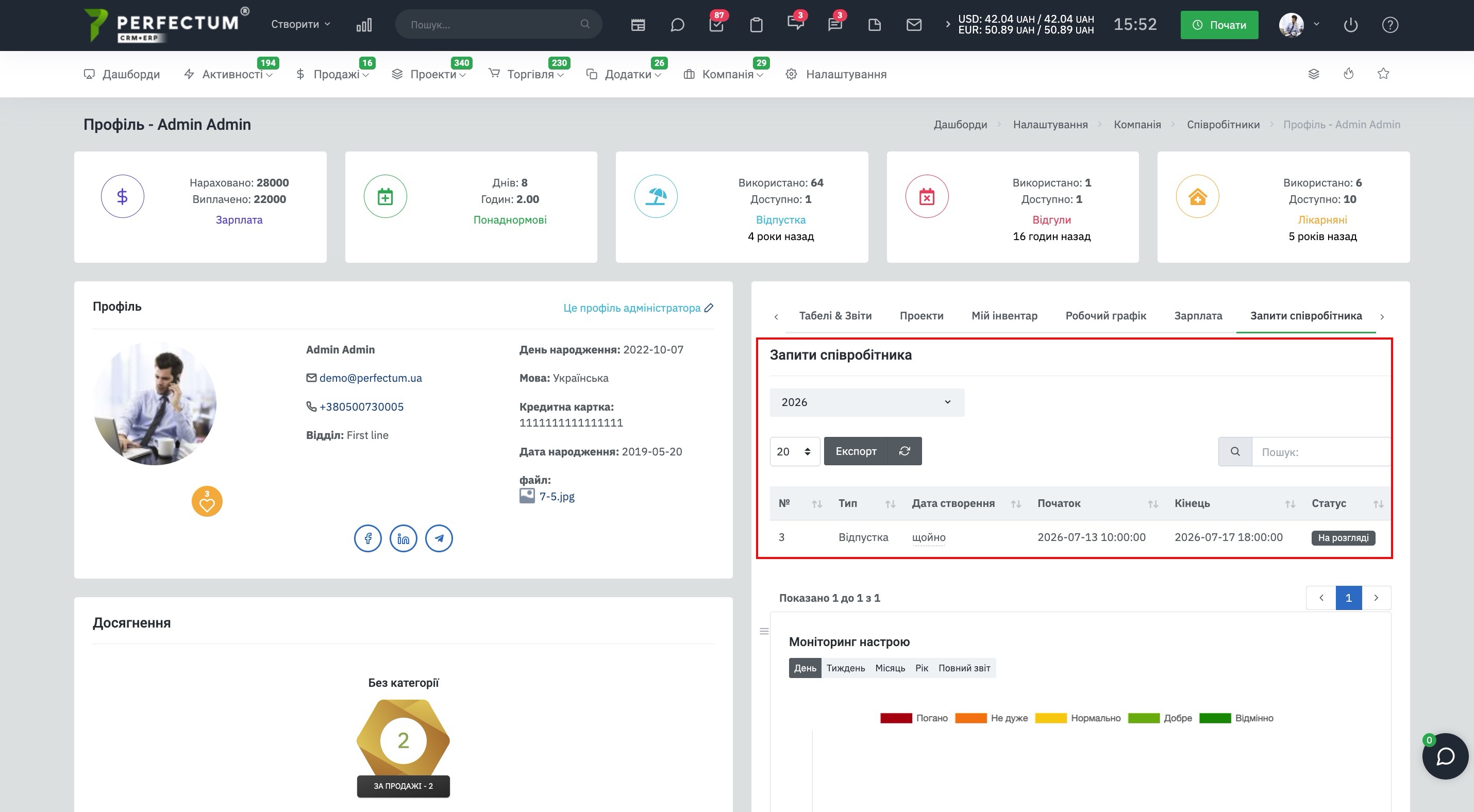
Task: Open the Telegram social icon
Action: (439, 538)
